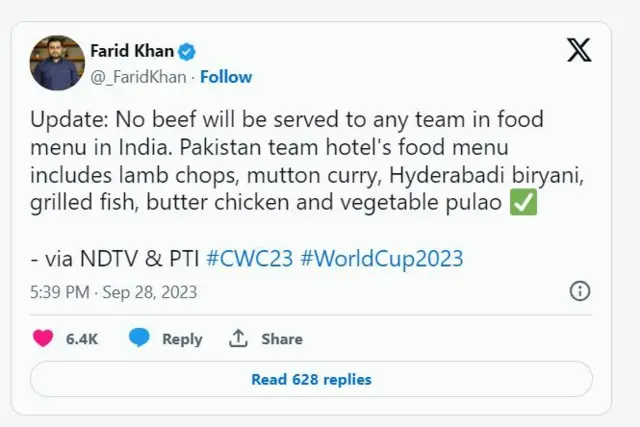Click the green checkmark emoji

coord(522,204)
